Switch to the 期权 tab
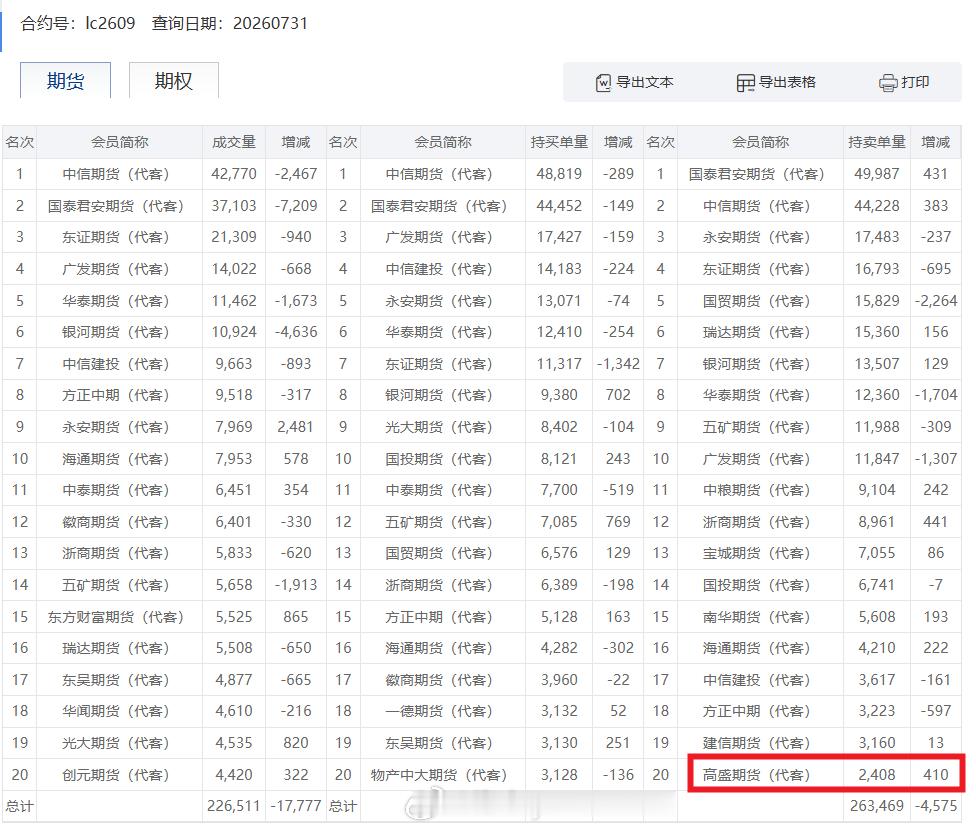 click(174, 81)
